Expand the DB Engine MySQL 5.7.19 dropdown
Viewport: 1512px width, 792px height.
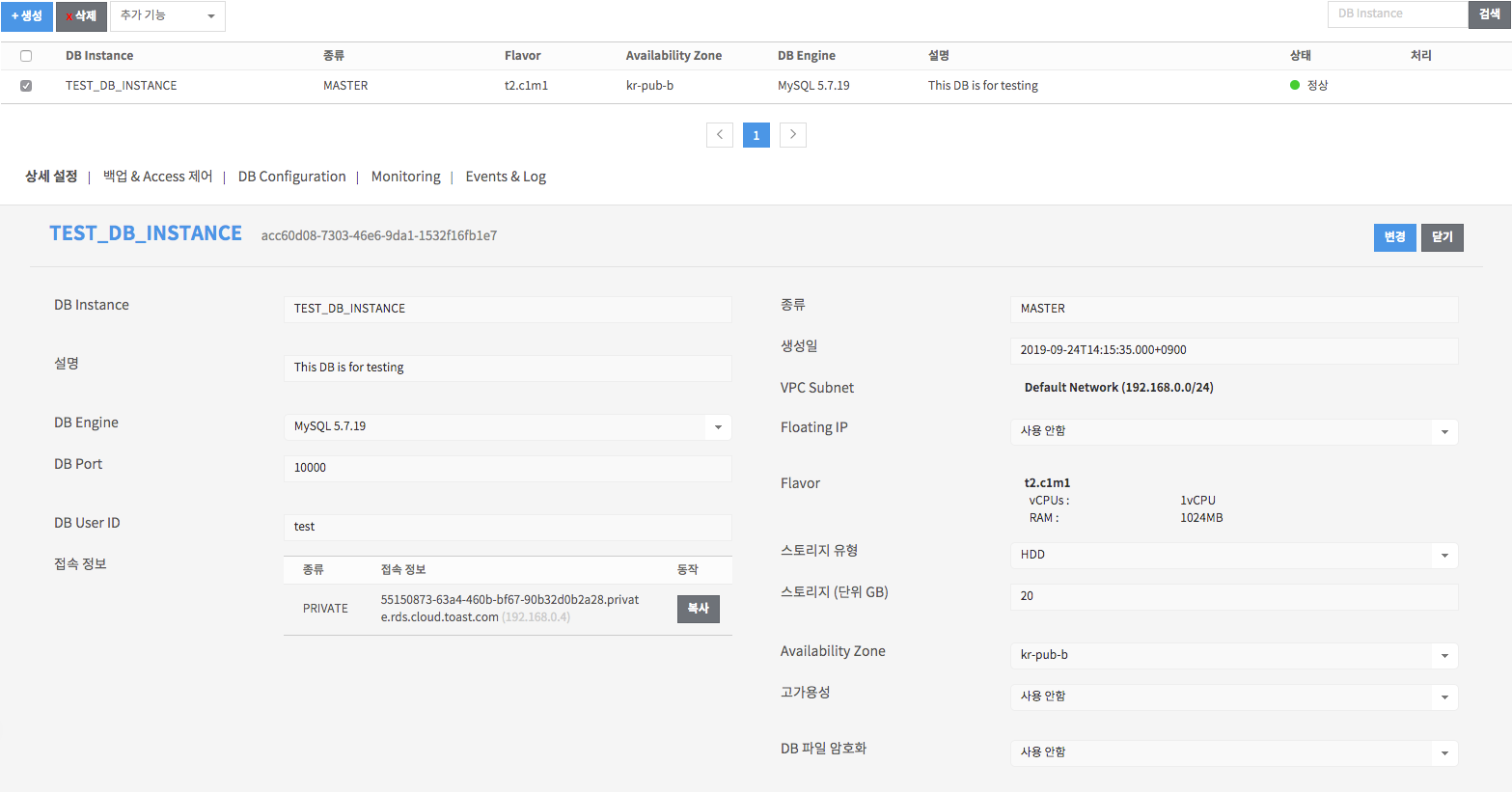pyautogui.click(x=508, y=426)
